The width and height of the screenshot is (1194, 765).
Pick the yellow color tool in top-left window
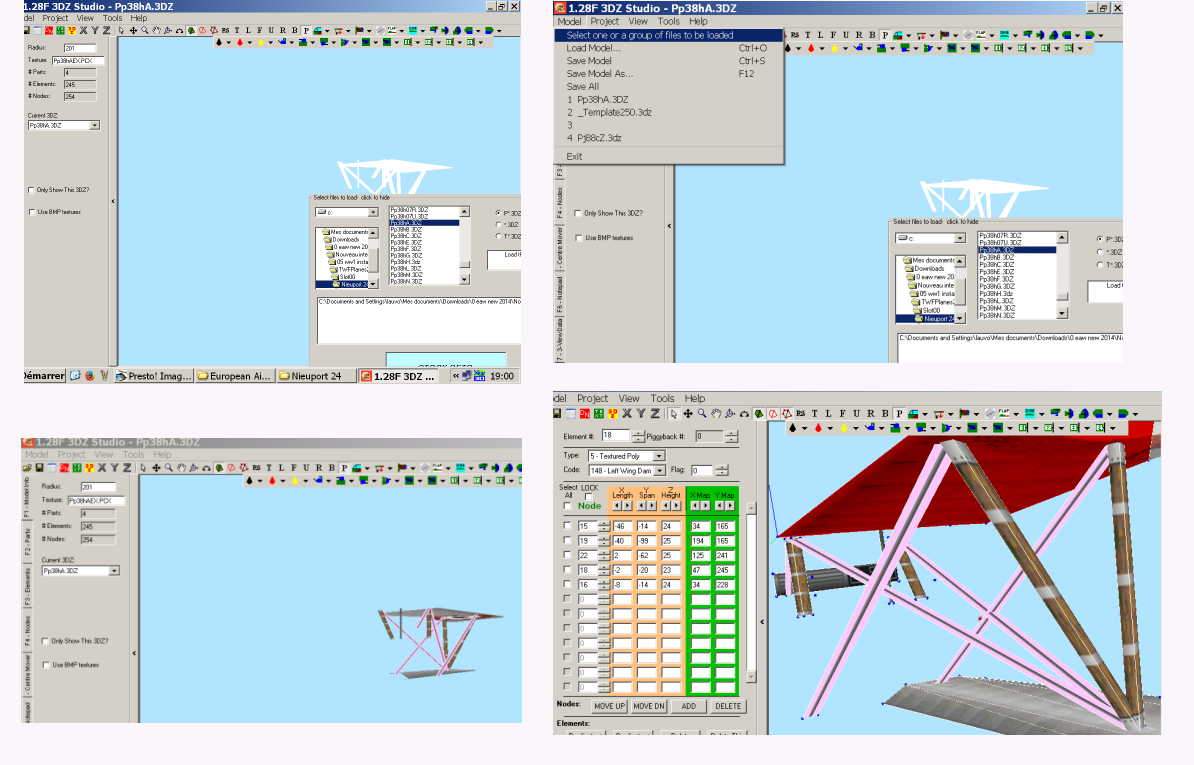tap(260, 42)
